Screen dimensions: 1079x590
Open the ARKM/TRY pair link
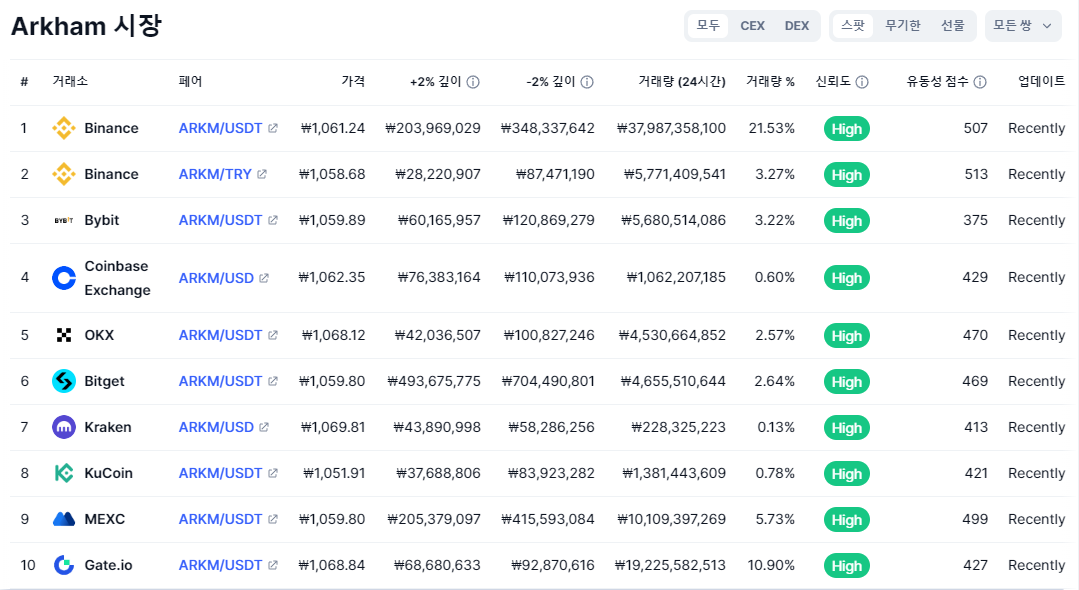pos(215,174)
